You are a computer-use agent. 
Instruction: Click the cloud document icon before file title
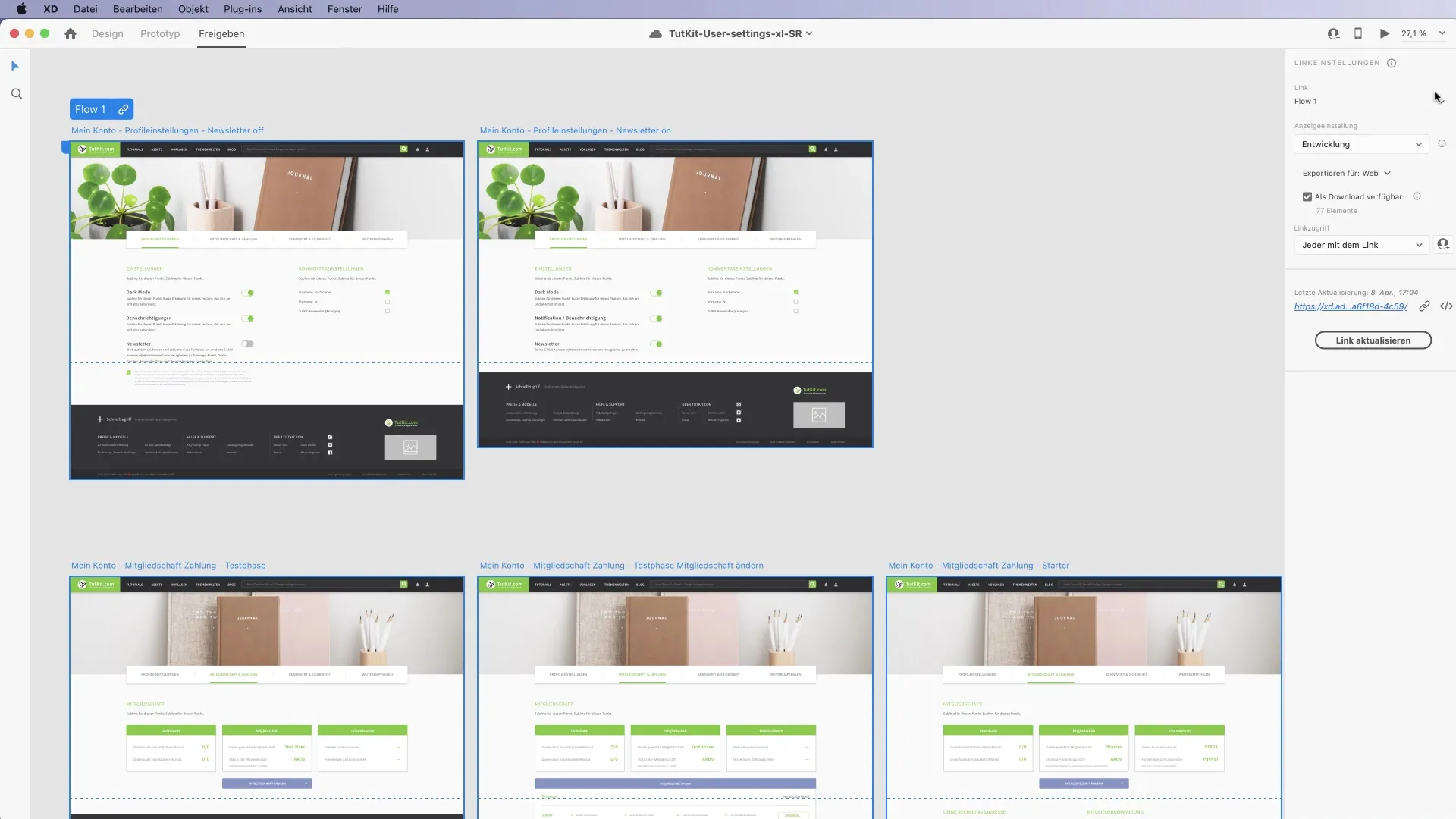point(656,33)
